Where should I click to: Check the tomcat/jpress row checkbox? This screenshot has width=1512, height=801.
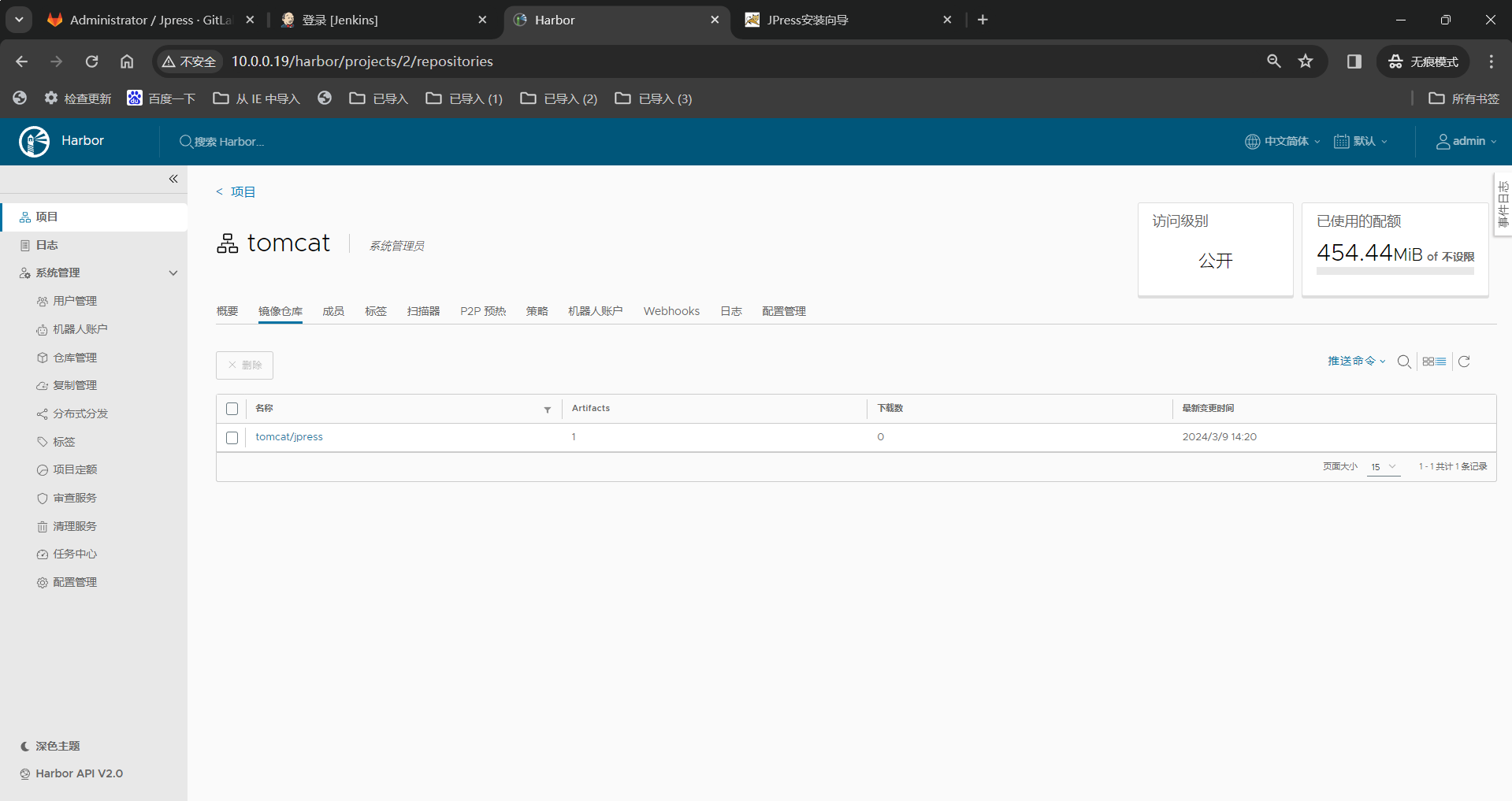point(232,437)
